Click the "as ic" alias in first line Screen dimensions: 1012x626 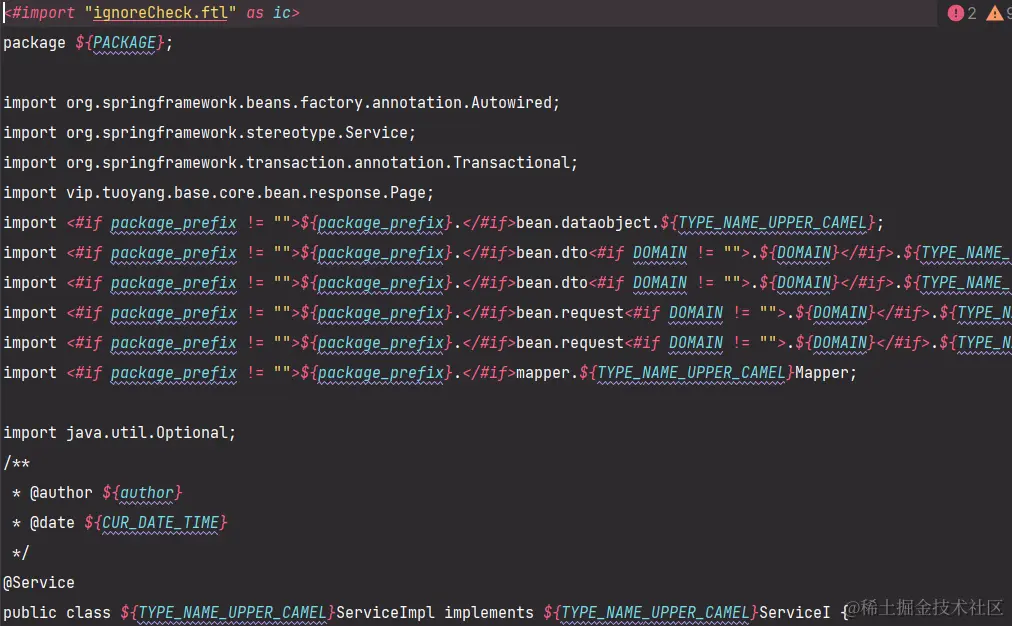(268, 13)
